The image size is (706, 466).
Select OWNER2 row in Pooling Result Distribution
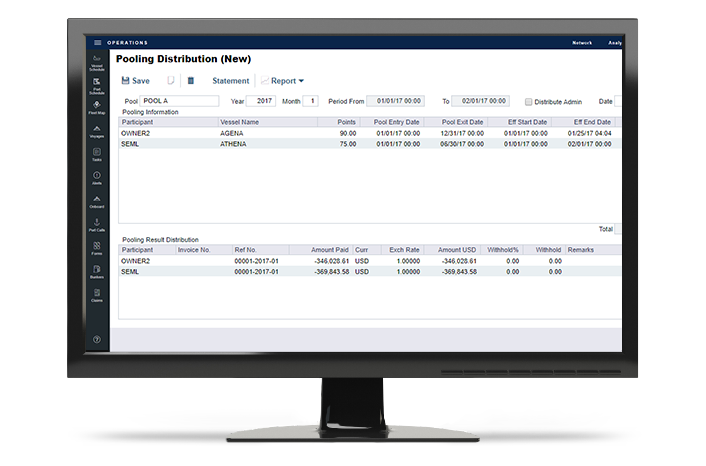tap(370, 261)
